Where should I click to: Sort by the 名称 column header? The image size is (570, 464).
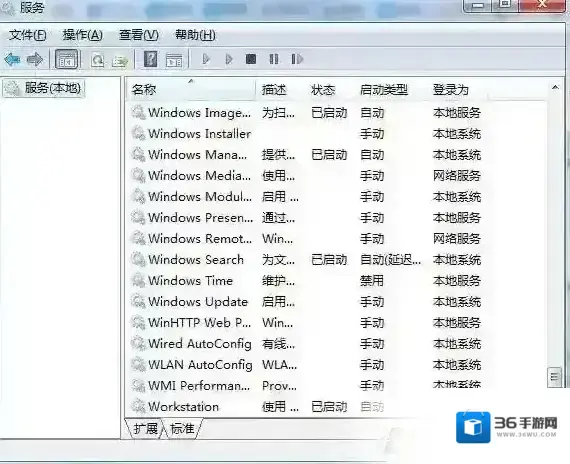pos(191,89)
